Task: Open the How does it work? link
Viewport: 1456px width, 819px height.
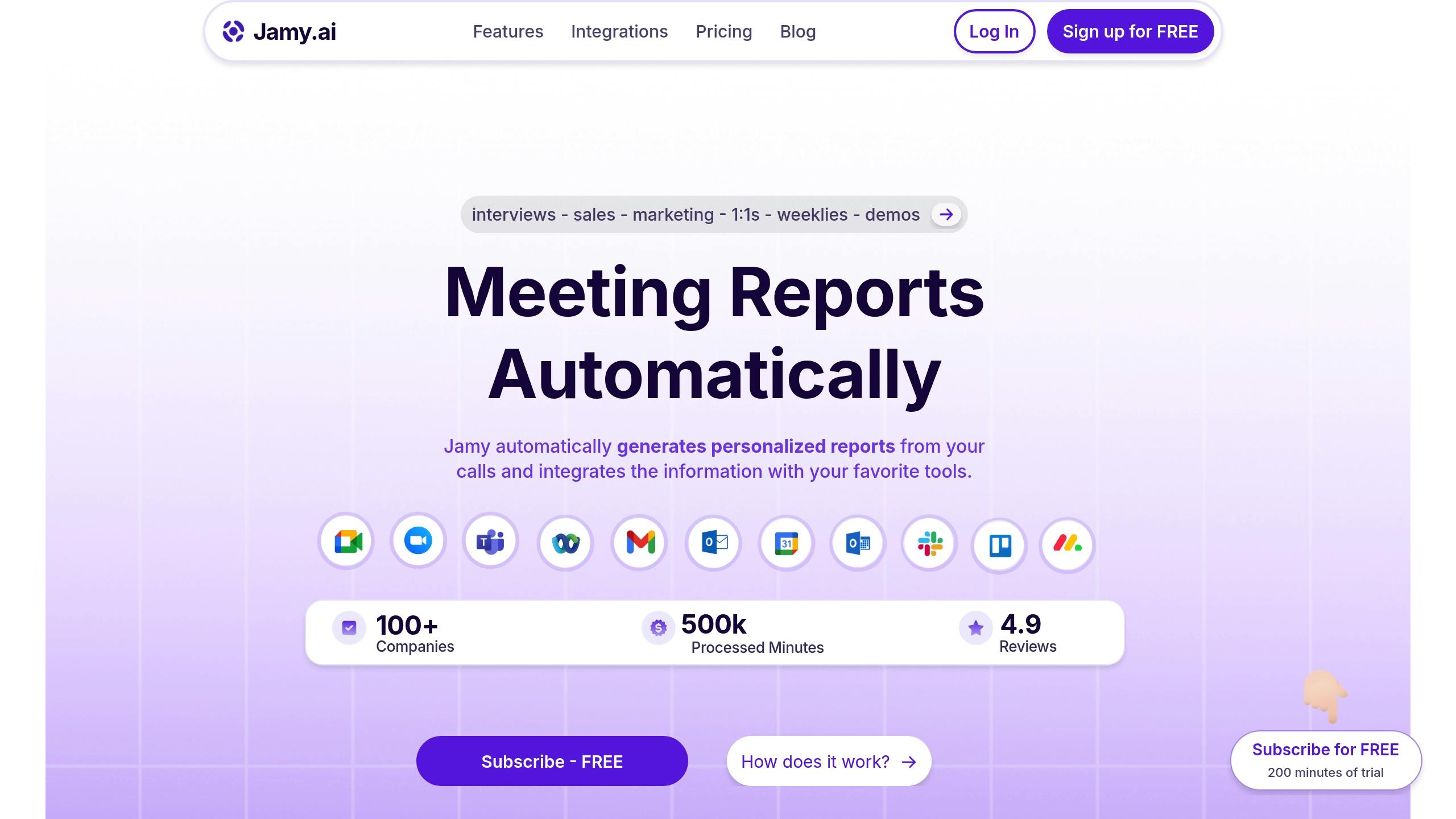Action: tap(829, 761)
